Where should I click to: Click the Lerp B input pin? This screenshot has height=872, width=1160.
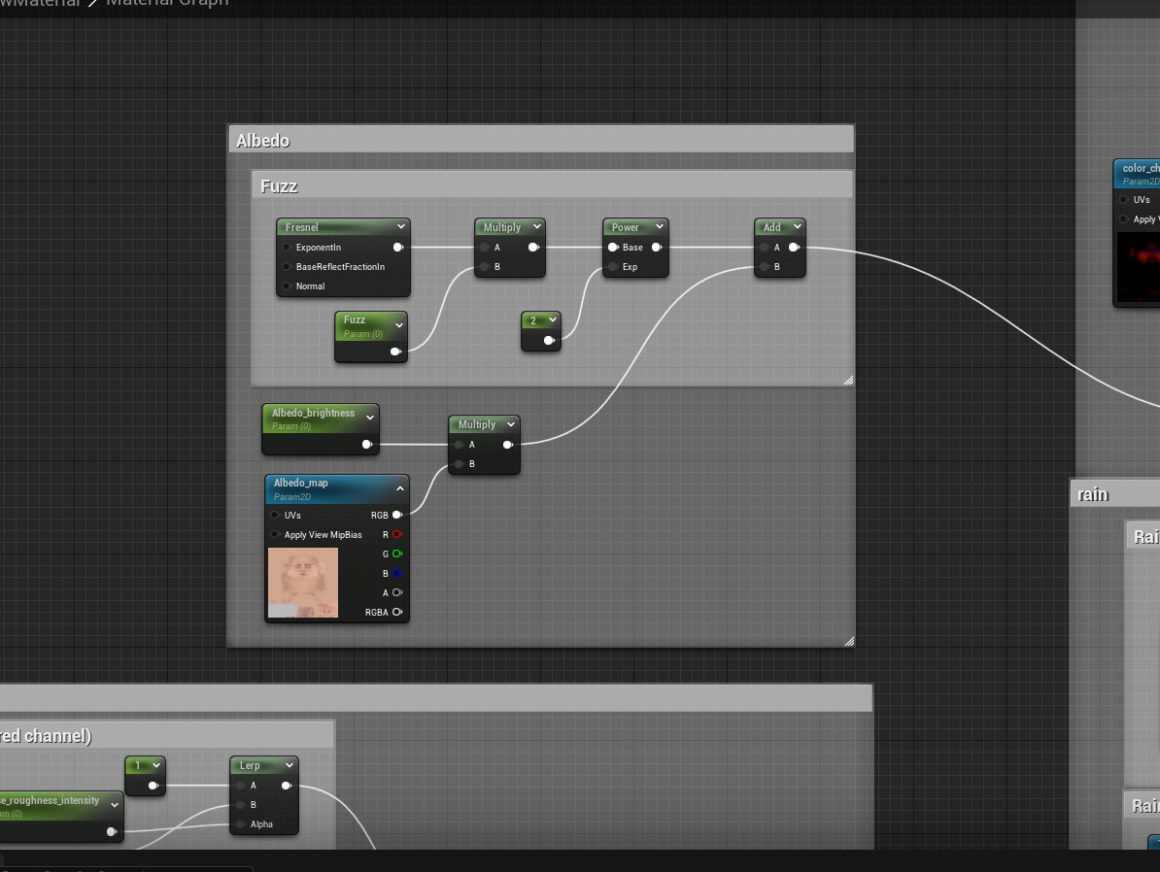(240, 805)
